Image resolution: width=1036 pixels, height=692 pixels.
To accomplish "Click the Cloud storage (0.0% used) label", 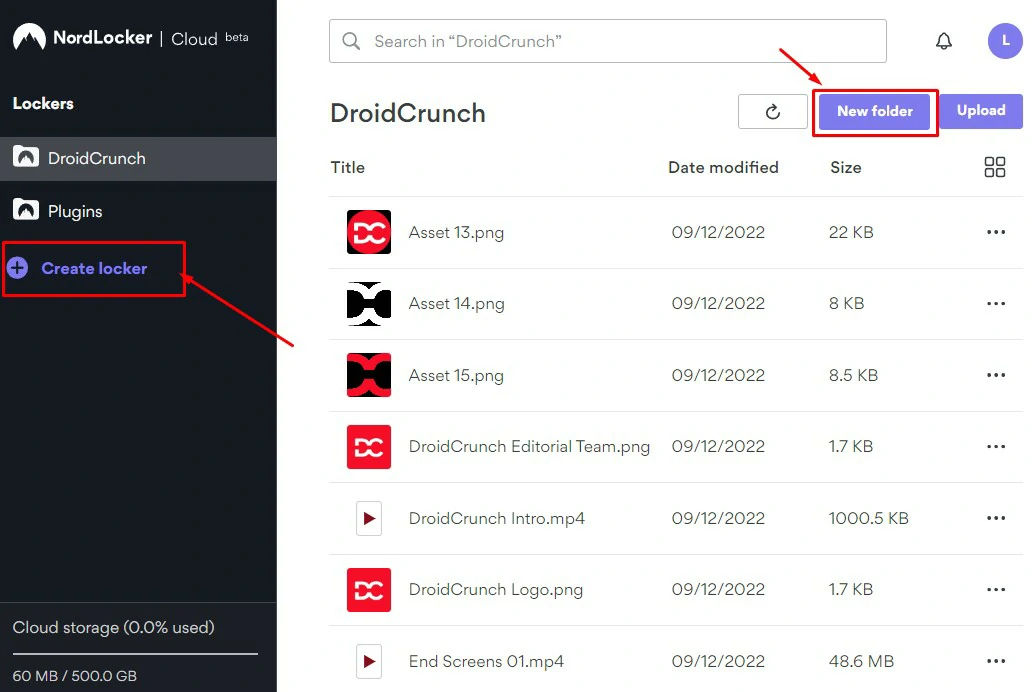I will point(114,627).
